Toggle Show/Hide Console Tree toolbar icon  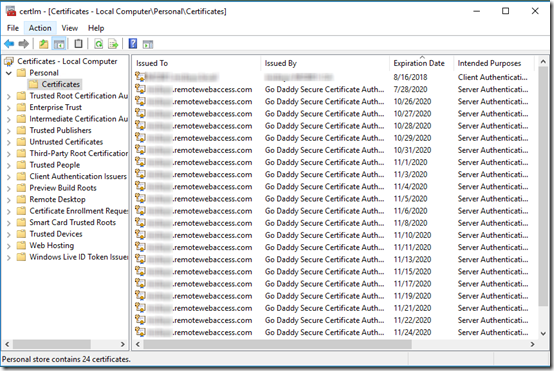(x=59, y=44)
